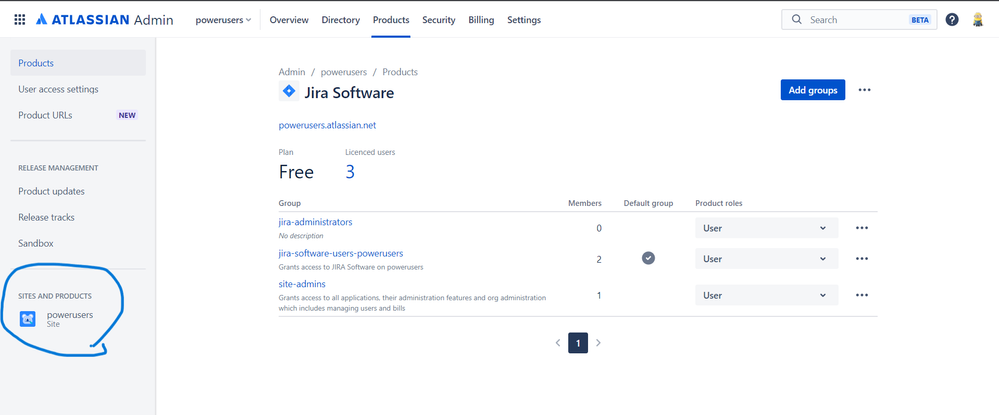
Task: Open product role dropdown for site-admins
Action: (x=766, y=296)
